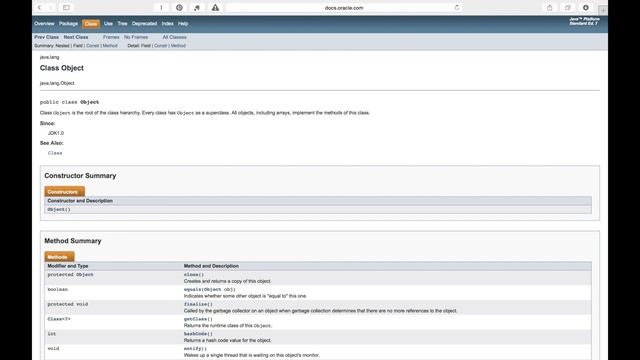Open the Class link under See Also
The image size is (640, 360).
coord(55,153)
